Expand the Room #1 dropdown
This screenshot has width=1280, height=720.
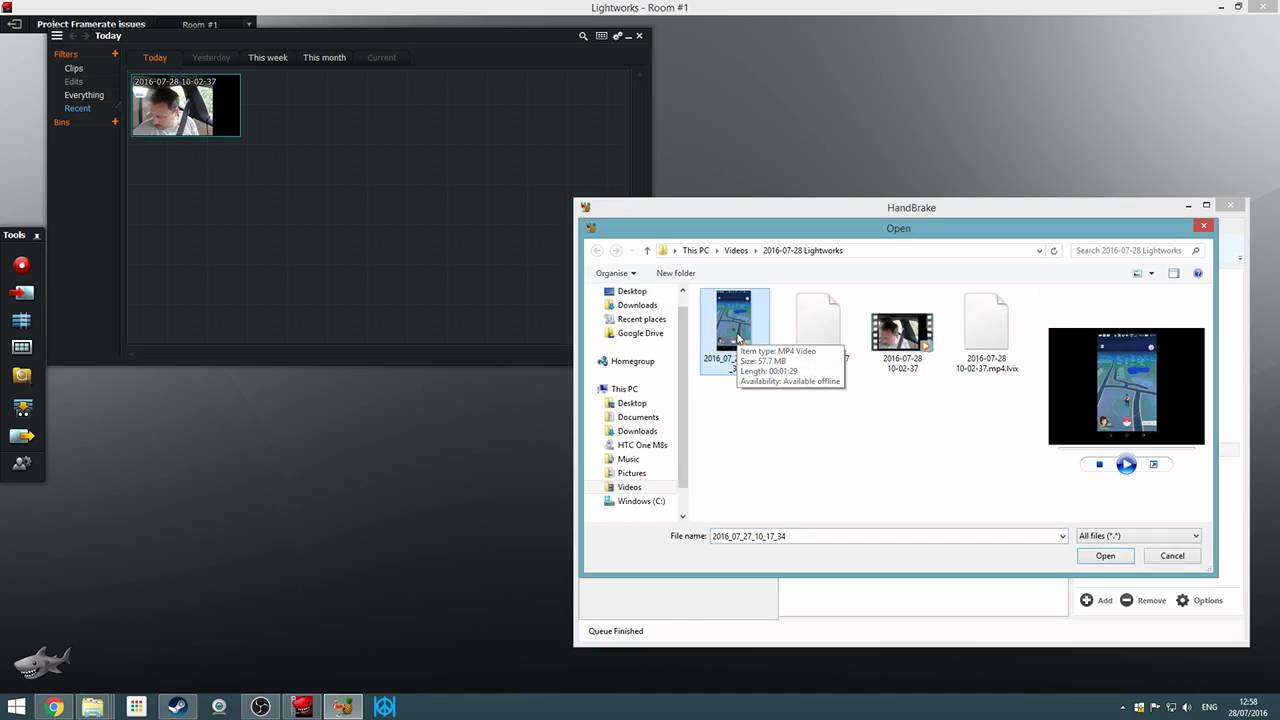(x=249, y=24)
